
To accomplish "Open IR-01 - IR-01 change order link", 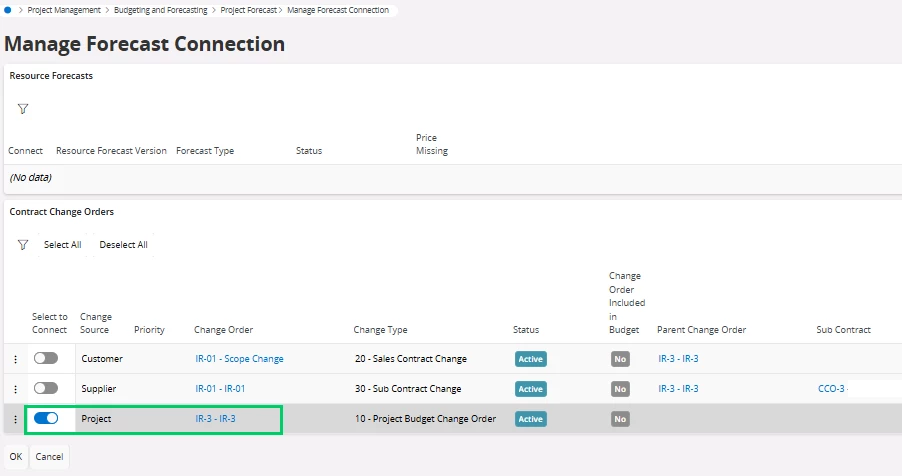I will 220,389.
